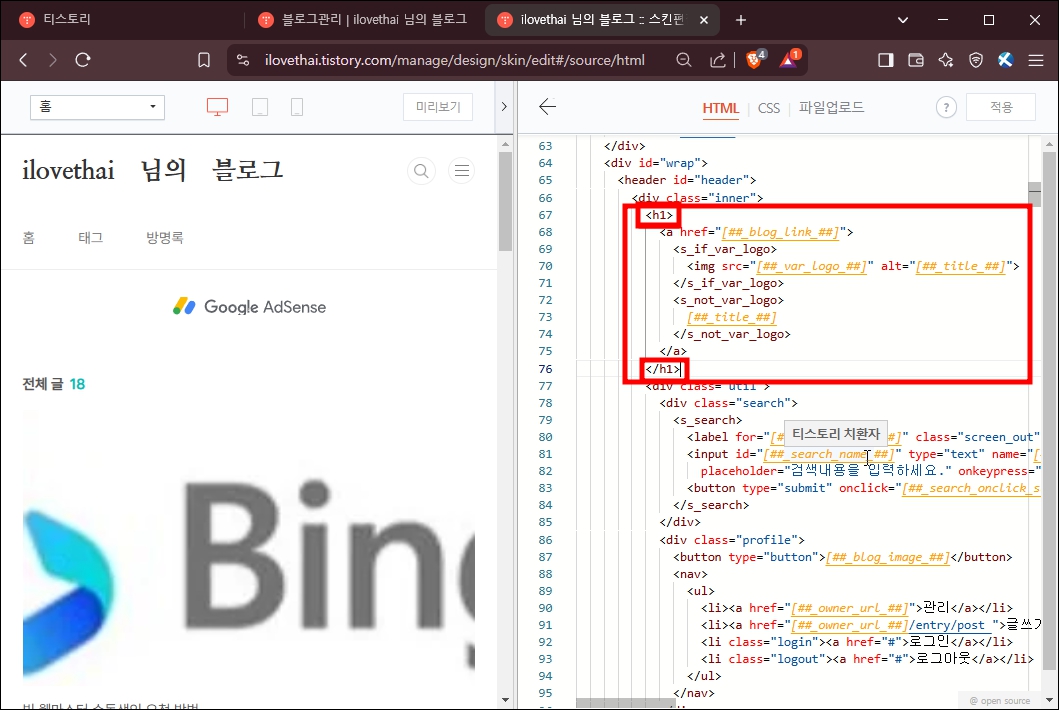
Task: Open Brave Leo AI sparkle icon
Action: pyautogui.click(x=946, y=59)
